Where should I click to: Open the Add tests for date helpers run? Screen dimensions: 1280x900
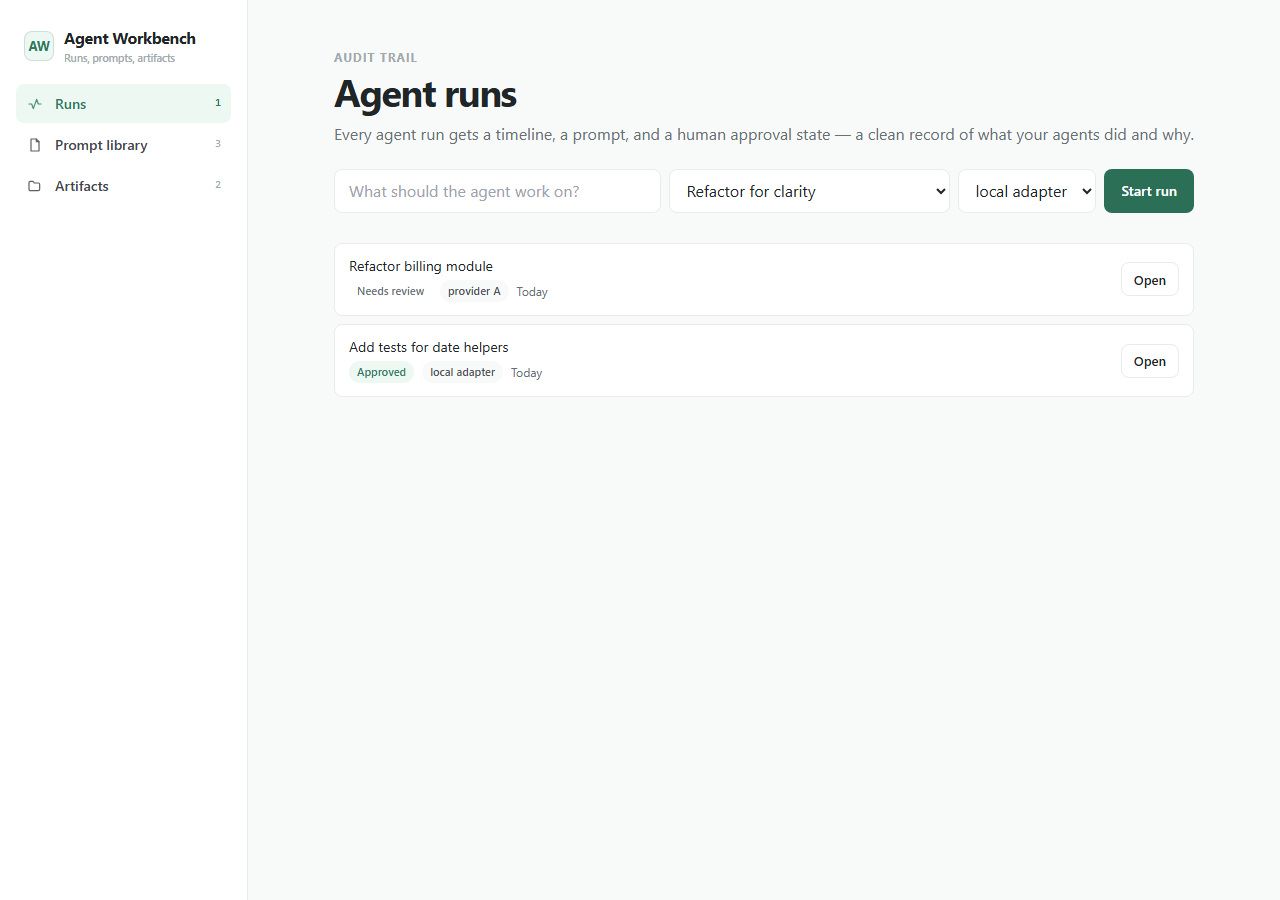pyautogui.click(x=1150, y=361)
